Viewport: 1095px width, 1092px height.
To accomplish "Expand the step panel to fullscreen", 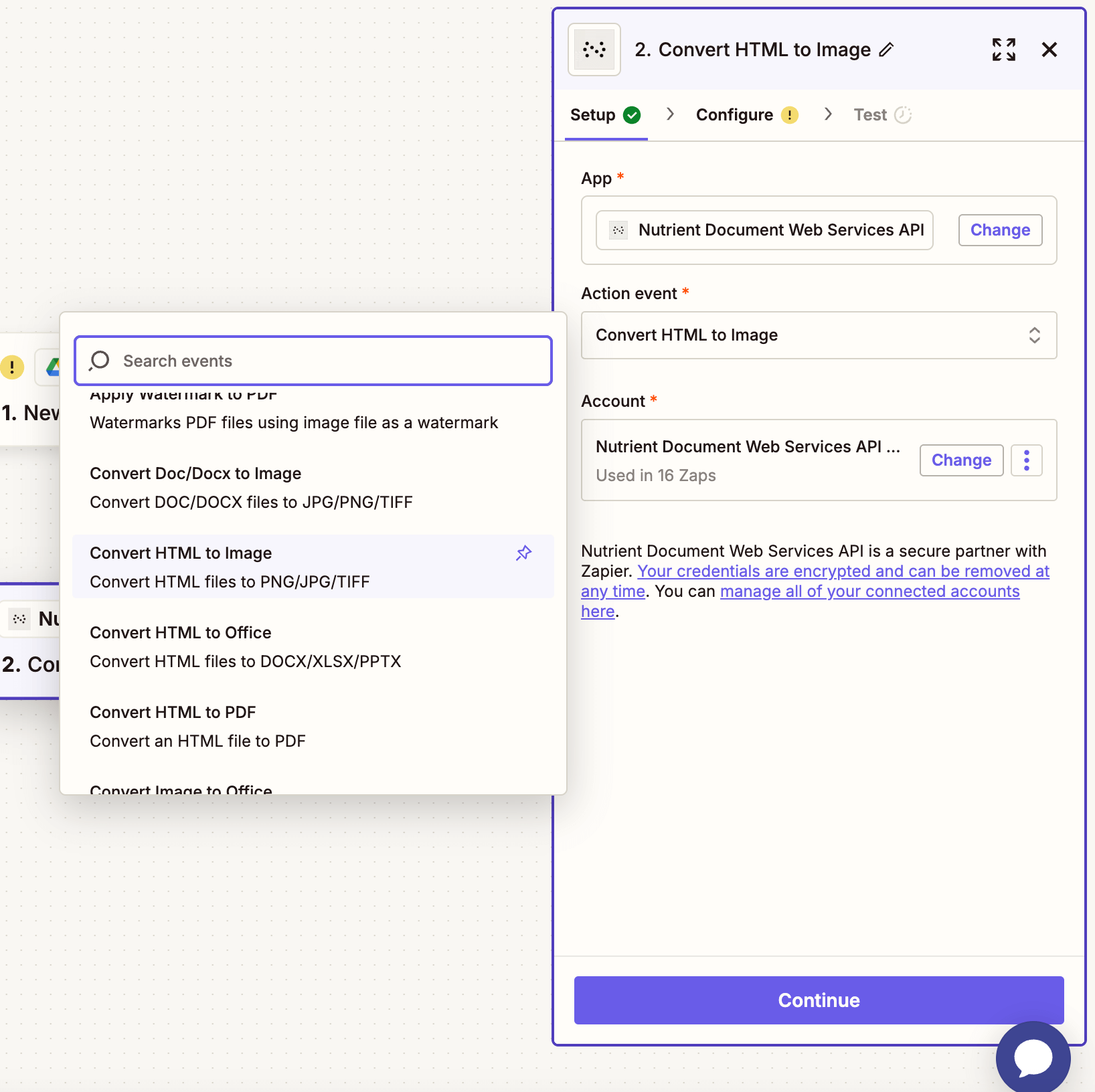I will (1003, 49).
